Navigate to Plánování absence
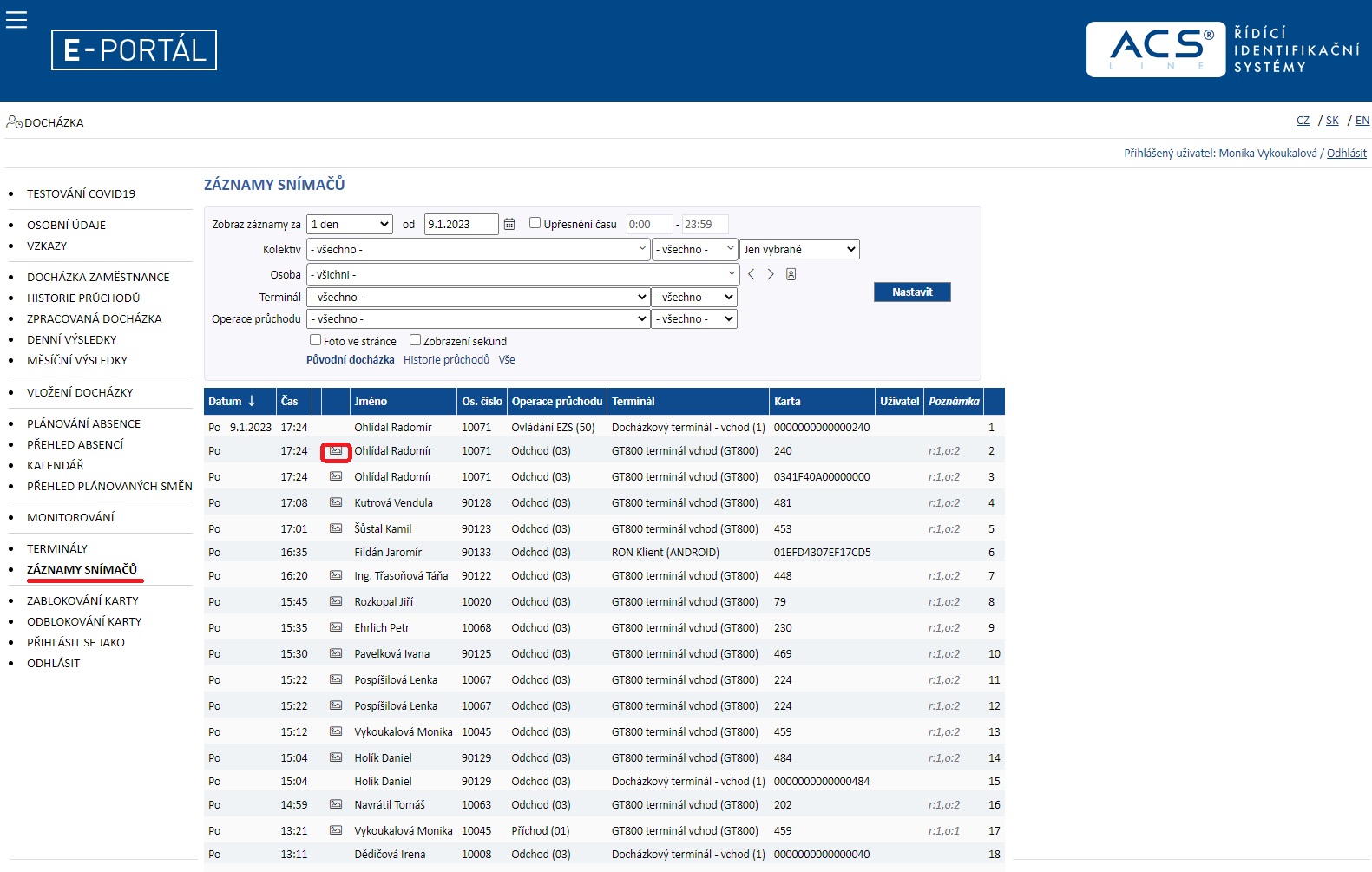The width and height of the screenshot is (1372, 872). coord(84,423)
